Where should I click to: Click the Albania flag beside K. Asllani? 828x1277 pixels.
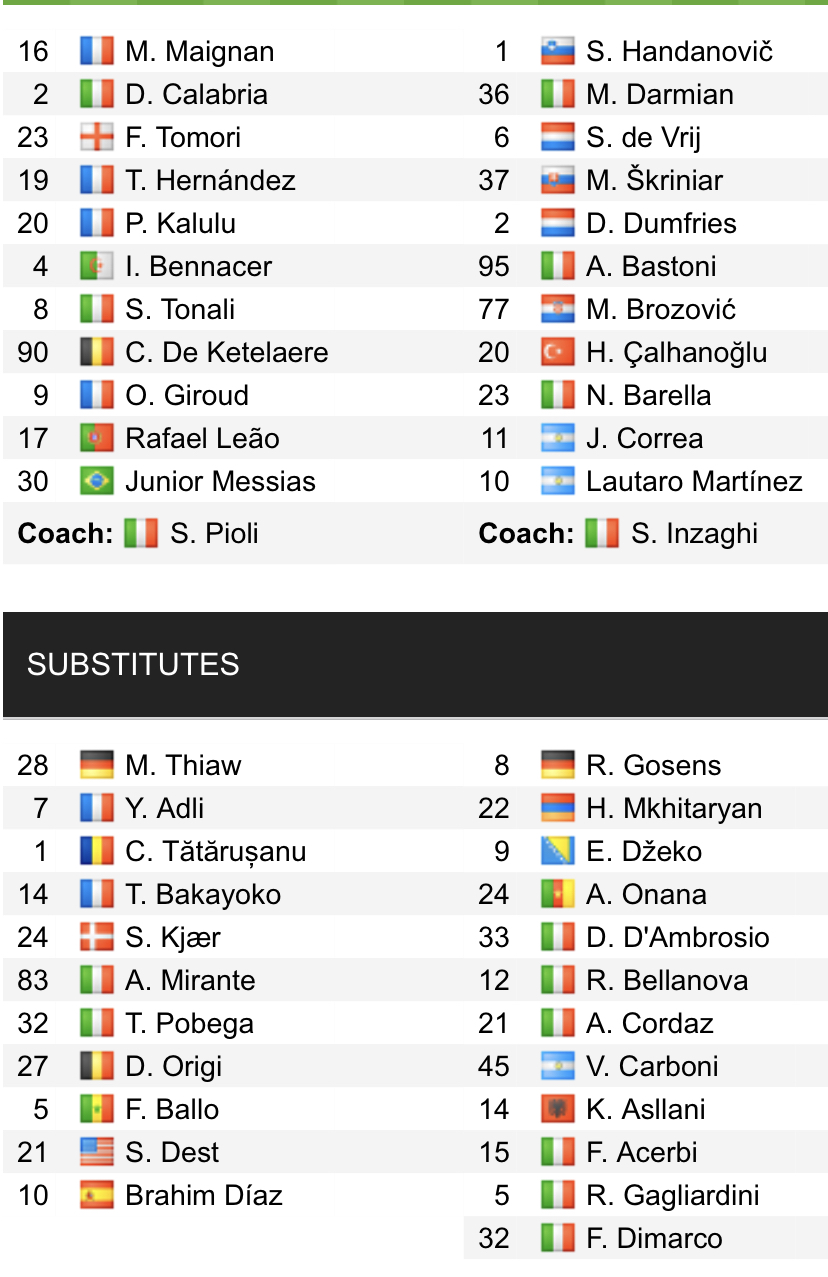558,1109
